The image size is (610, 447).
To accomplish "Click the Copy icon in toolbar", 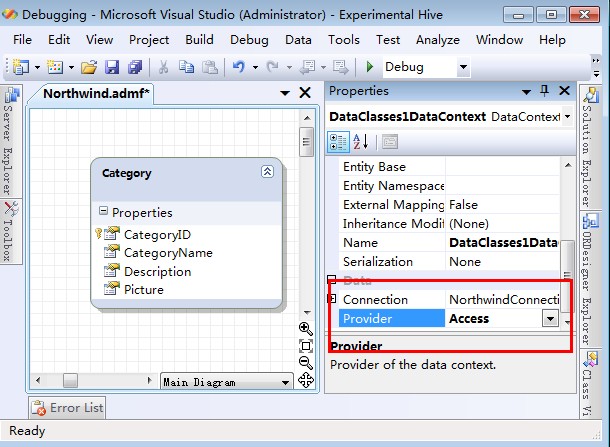I will pyautogui.click(x=186, y=67).
